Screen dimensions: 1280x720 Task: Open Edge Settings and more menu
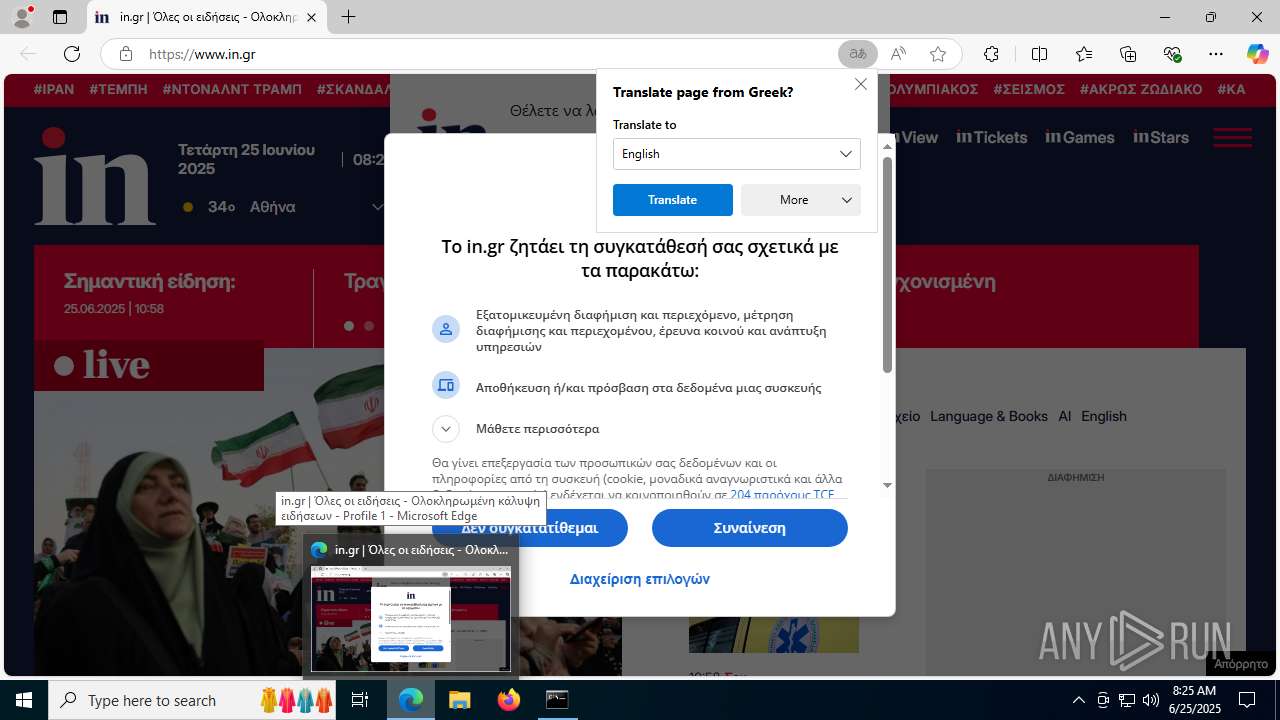coord(1216,54)
